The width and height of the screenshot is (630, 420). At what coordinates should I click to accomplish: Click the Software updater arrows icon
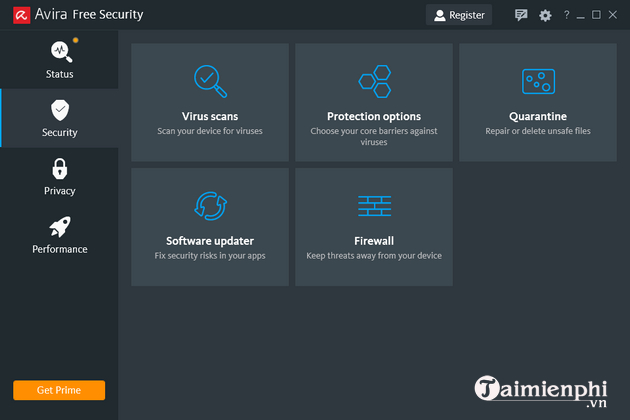210,206
